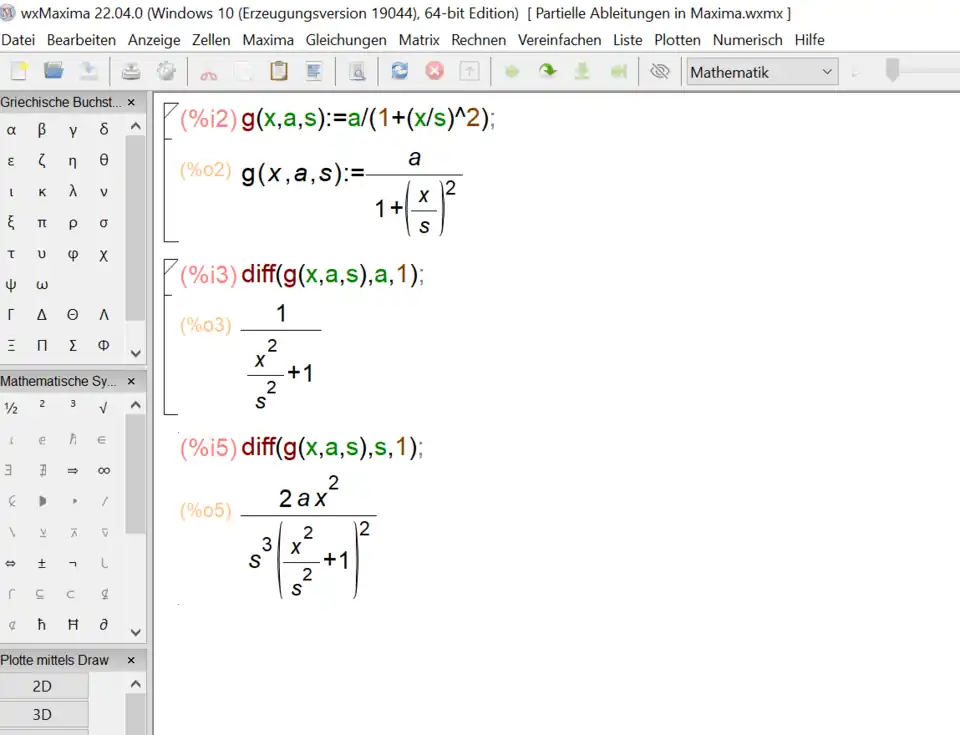Adjust the zoom slider in toolbar

(x=893, y=71)
